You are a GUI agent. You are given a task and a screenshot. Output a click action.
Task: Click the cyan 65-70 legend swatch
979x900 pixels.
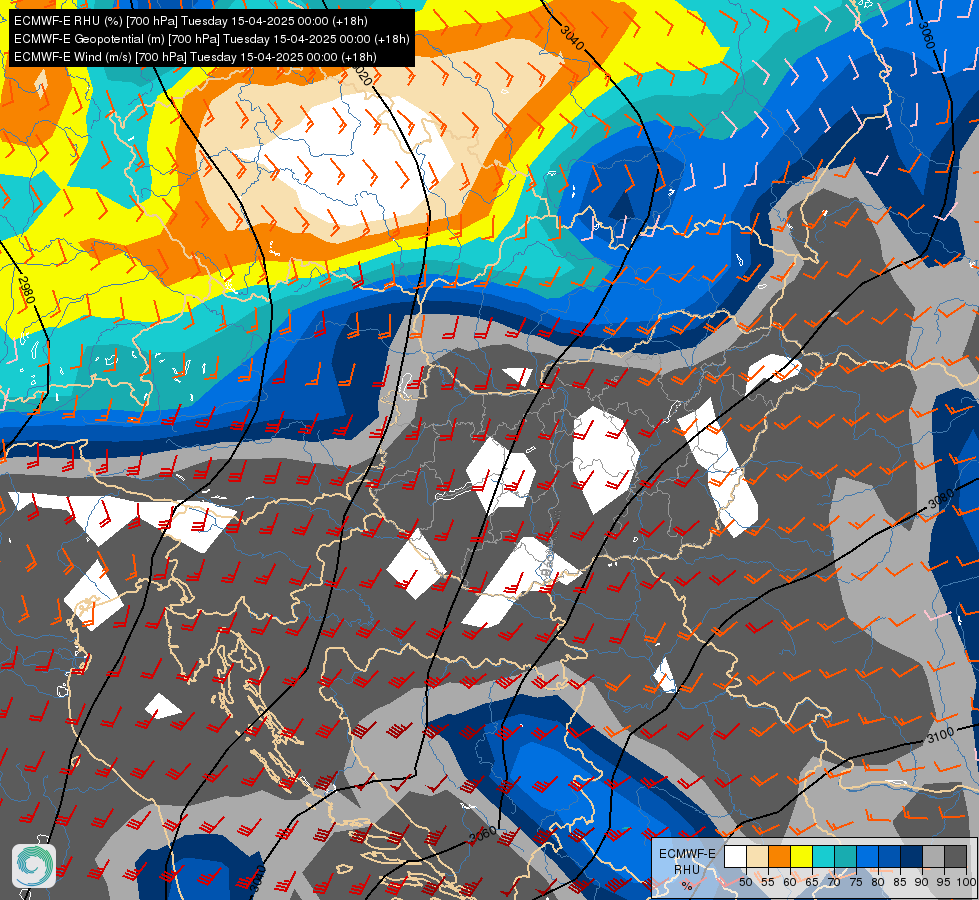point(824,856)
